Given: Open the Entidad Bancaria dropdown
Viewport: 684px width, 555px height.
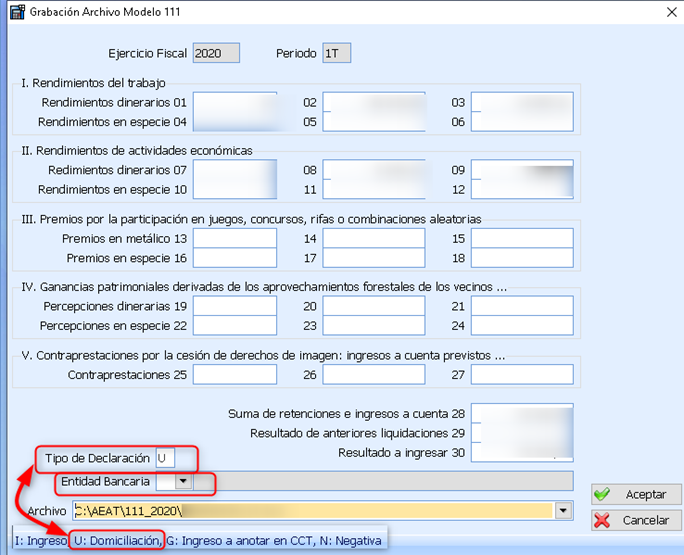Looking at the screenshot, I should coord(183,481).
